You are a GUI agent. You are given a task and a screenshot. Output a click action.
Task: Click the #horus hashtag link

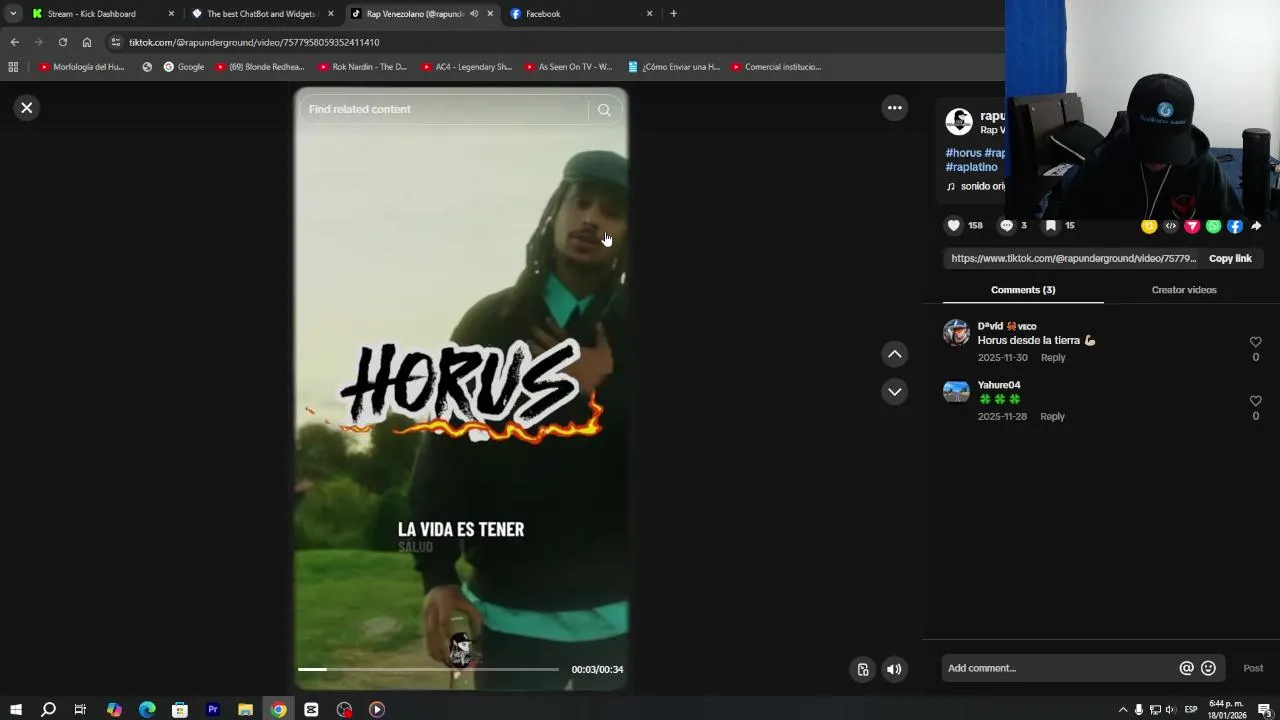pyautogui.click(x=964, y=153)
